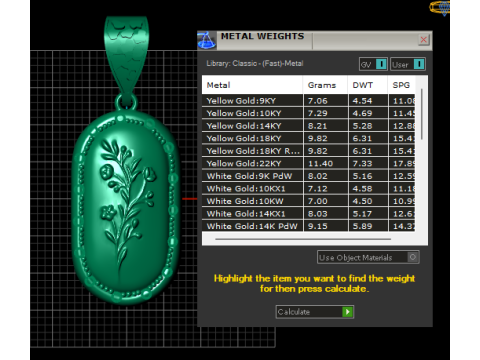This screenshot has width=480, height=360.
Task: Close the Metal Weights panel
Action: pyautogui.click(x=424, y=40)
